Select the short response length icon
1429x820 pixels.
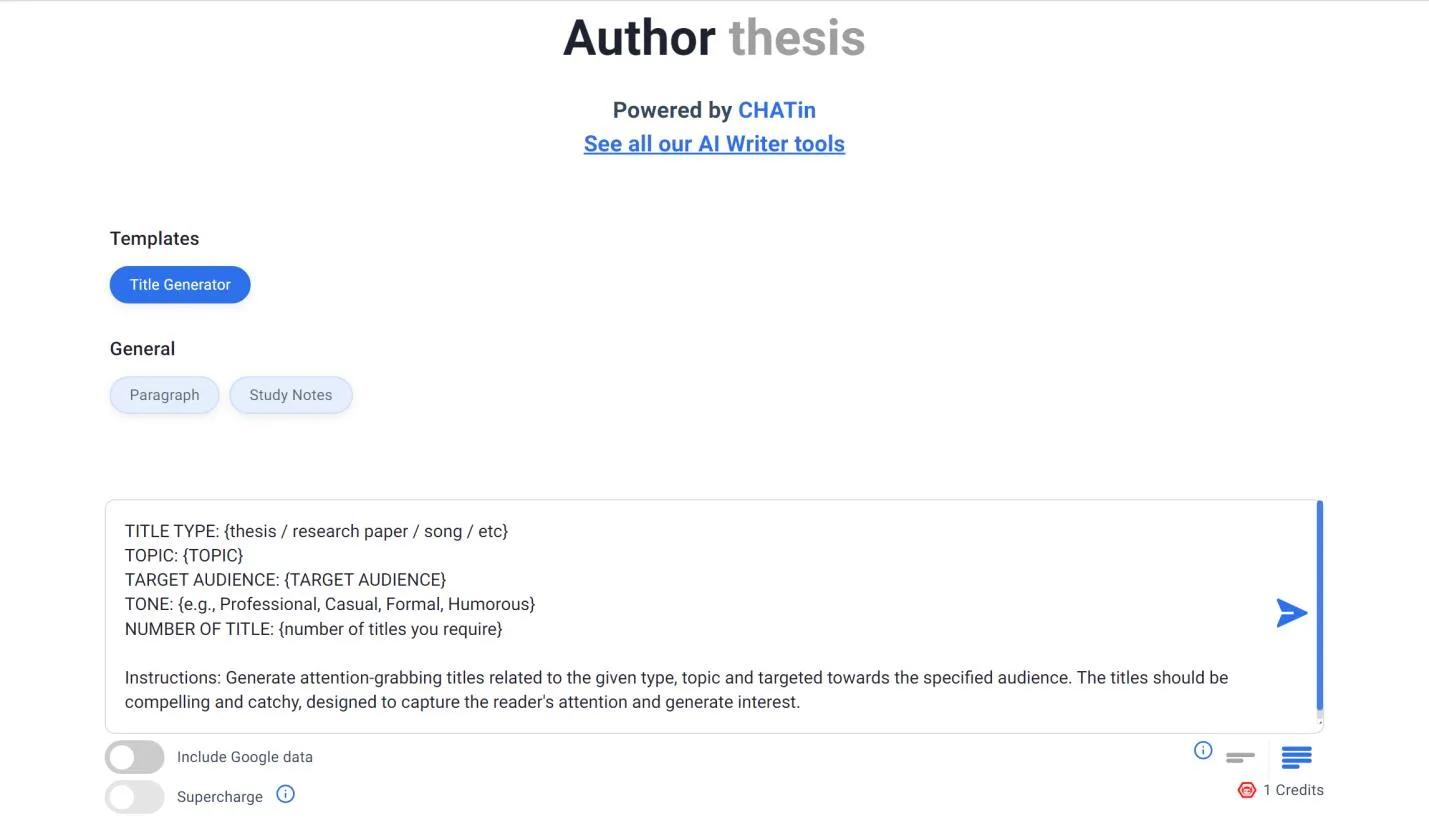click(x=1239, y=757)
